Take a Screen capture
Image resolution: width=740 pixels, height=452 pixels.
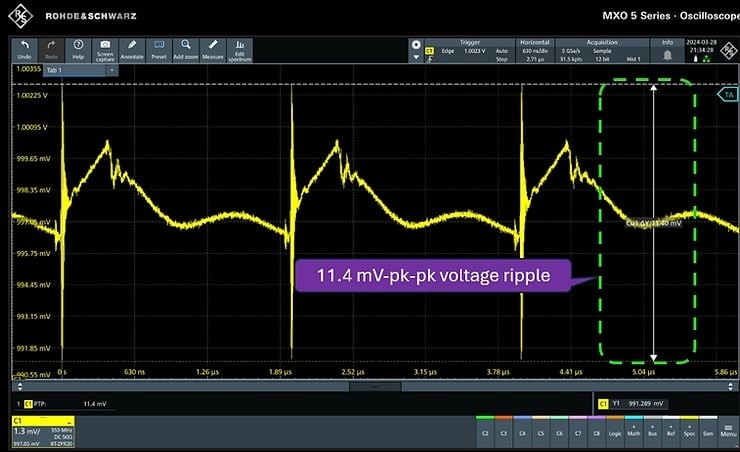coord(105,50)
